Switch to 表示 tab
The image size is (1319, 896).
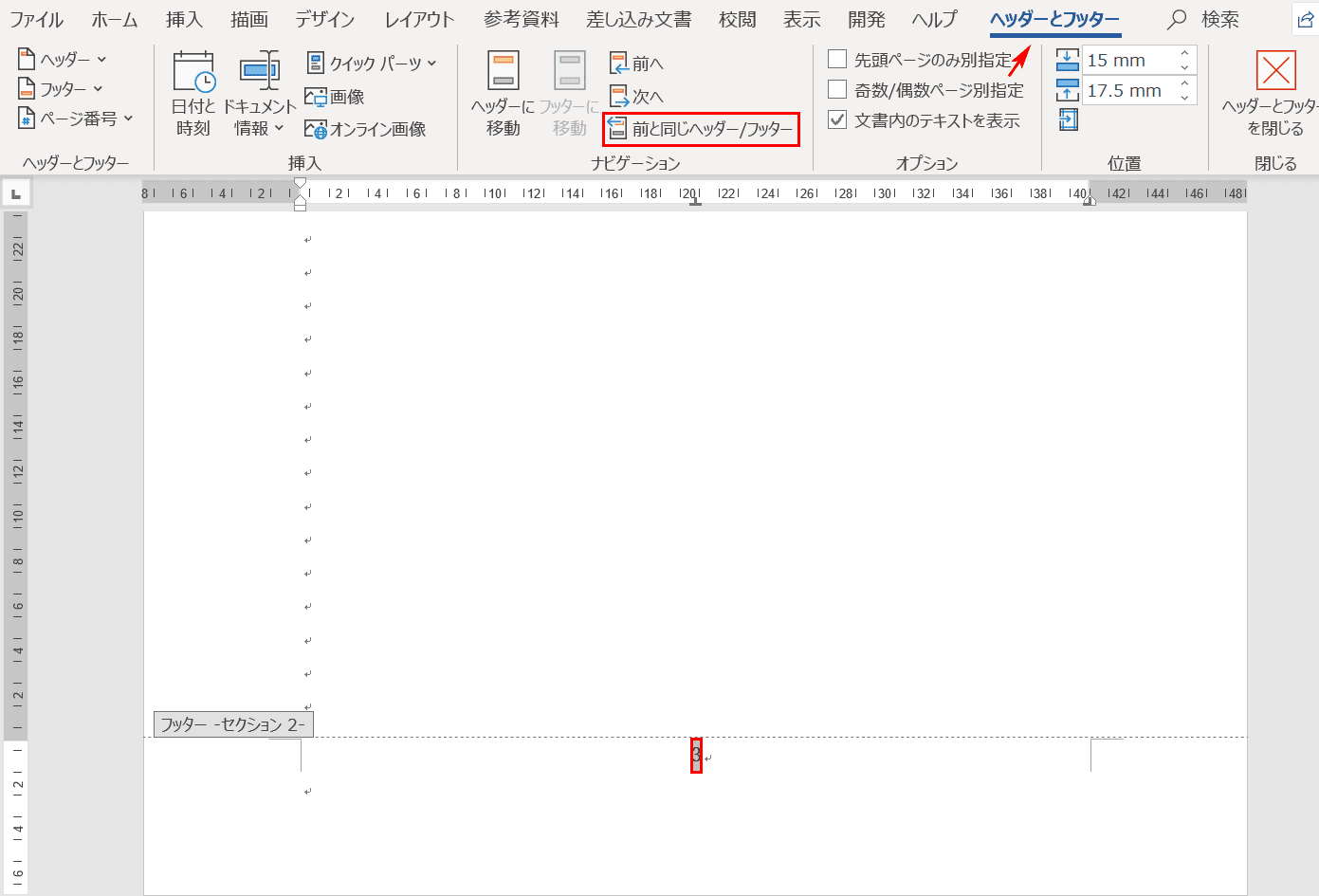(802, 20)
